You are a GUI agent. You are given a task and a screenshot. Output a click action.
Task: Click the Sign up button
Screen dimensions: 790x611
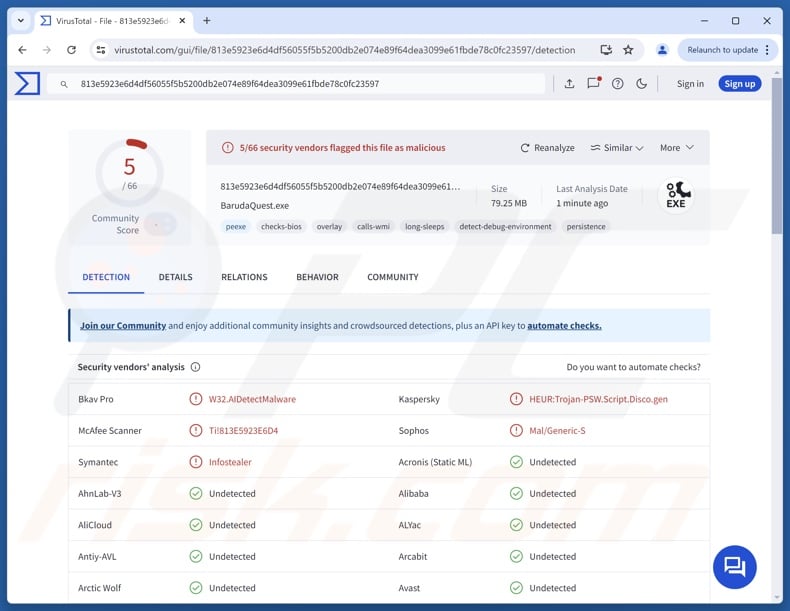click(x=739, y=84)
